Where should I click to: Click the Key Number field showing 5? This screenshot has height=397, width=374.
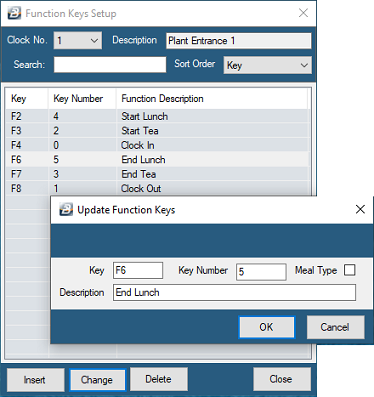261,272
